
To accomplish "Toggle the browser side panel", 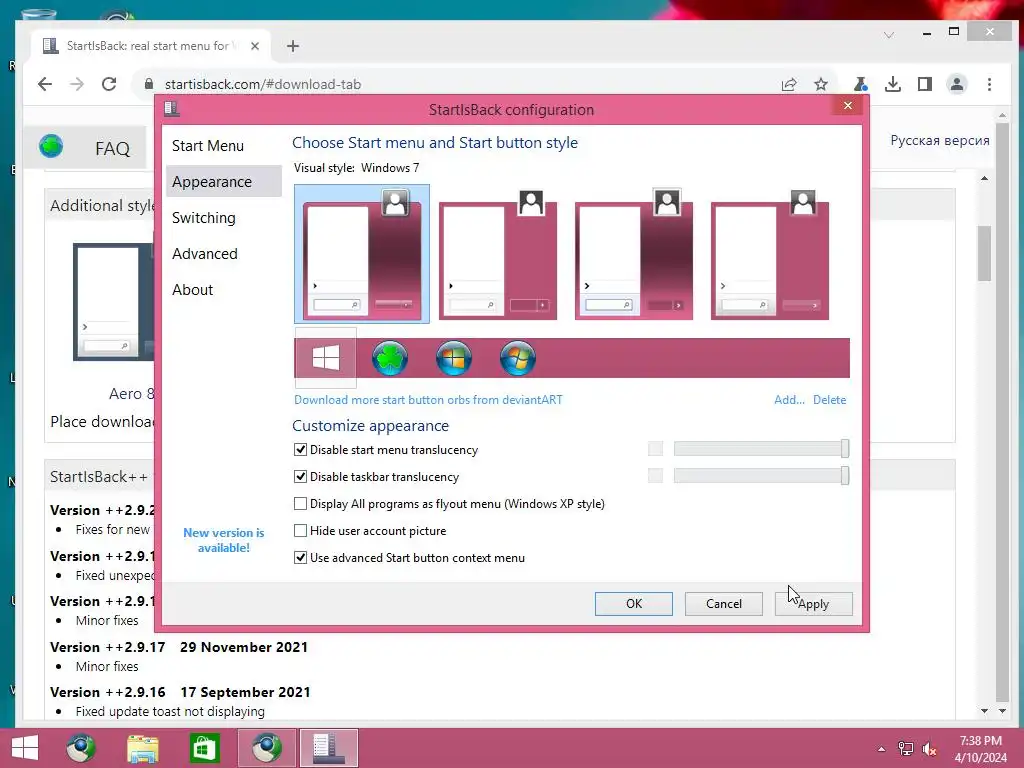I will (925, 84).
